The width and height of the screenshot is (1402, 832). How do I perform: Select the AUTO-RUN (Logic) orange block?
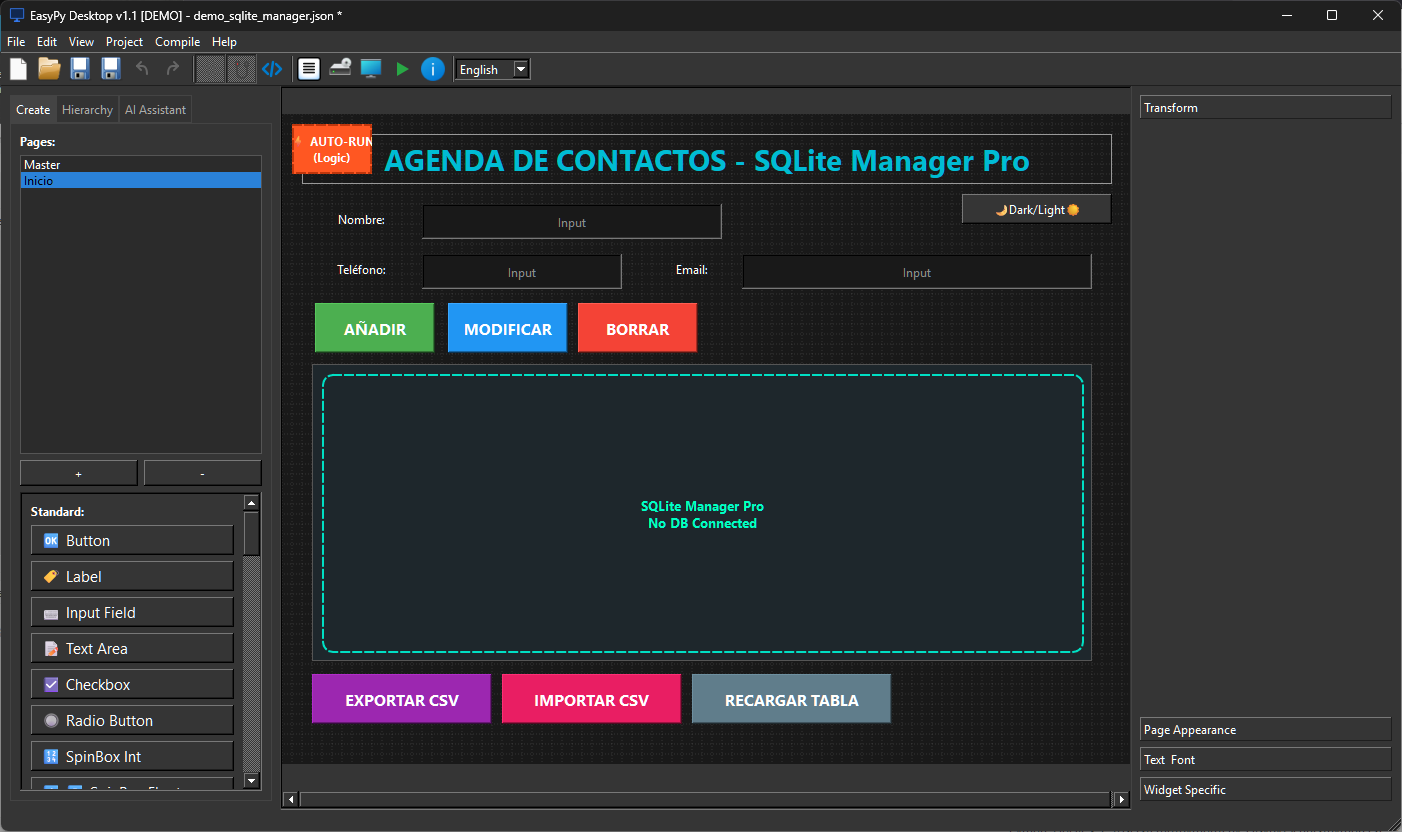pyautogui.click(x=332, y=149)
